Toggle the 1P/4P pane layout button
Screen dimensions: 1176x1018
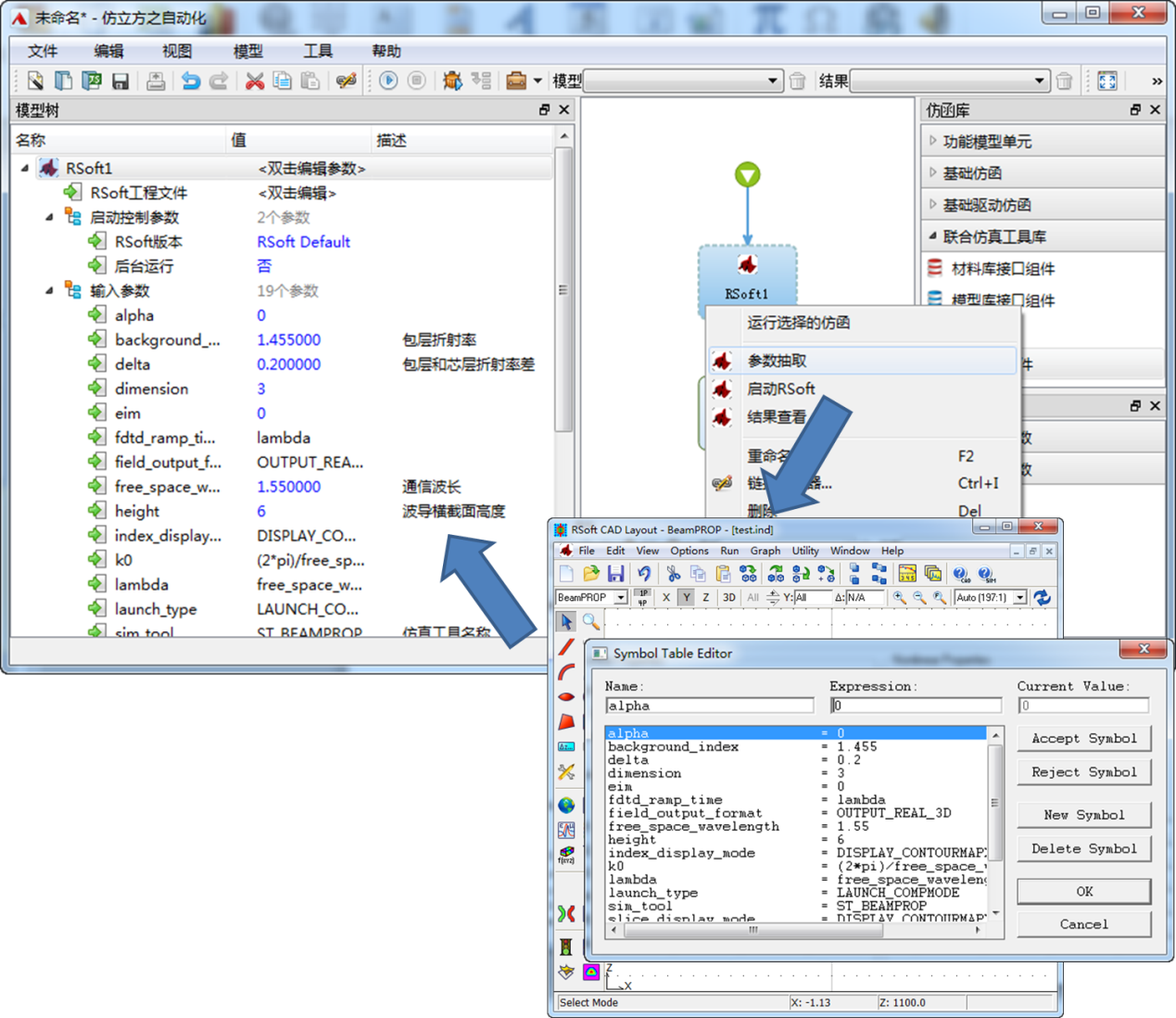pyautogui.click(x=642, y=597)
